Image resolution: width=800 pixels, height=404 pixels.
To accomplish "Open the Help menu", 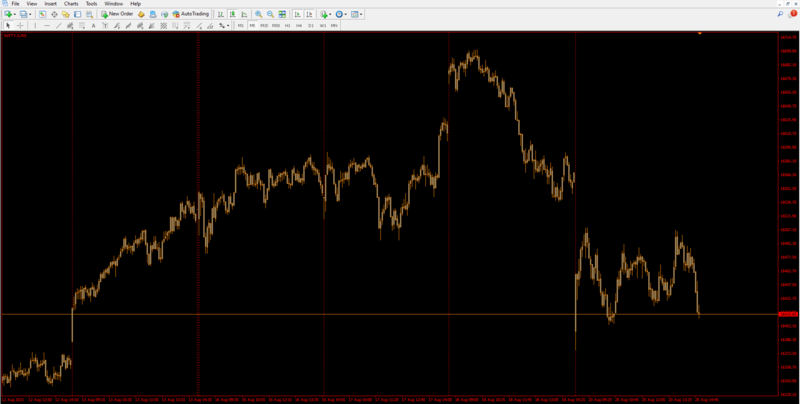I will coord(135,4).
